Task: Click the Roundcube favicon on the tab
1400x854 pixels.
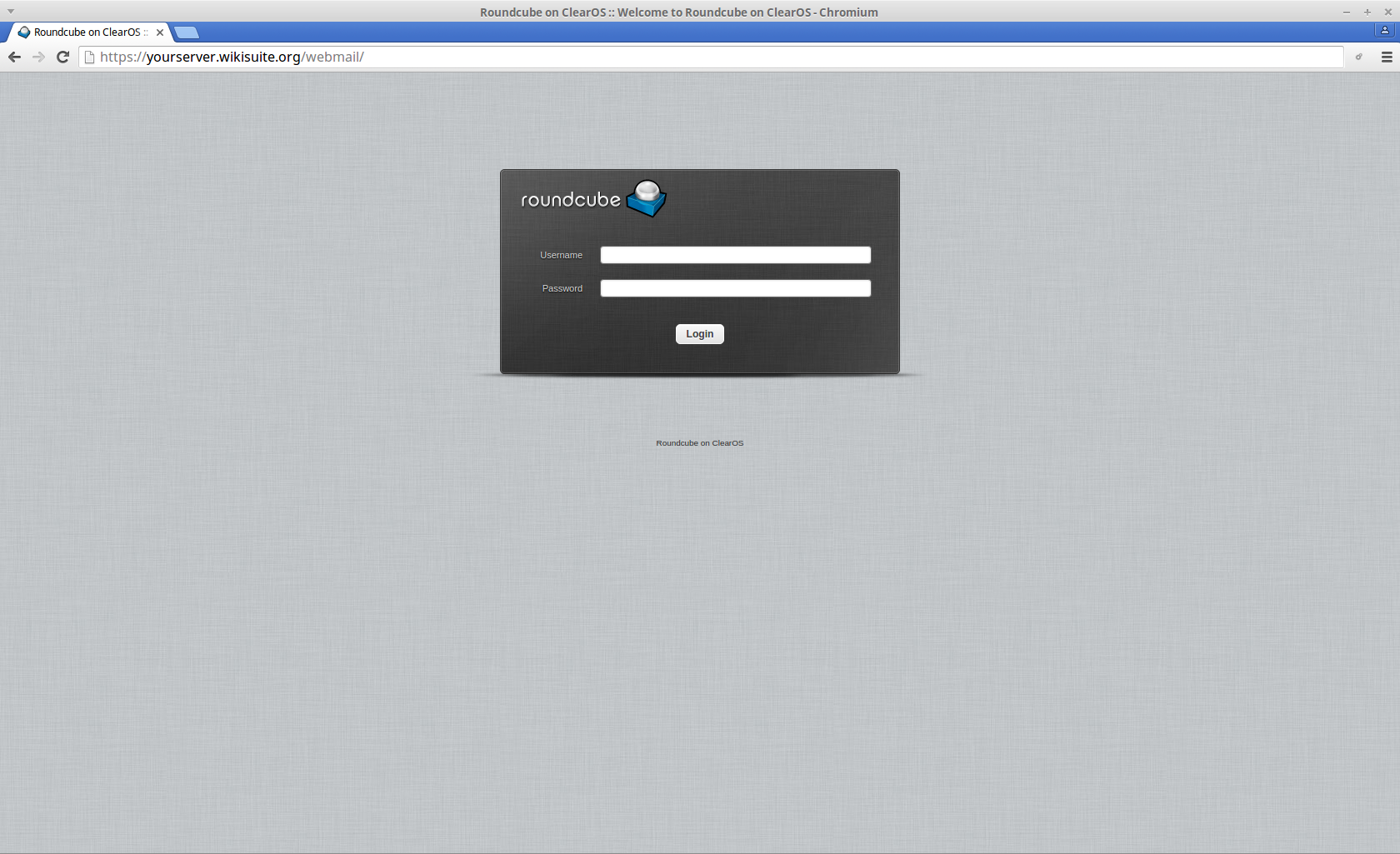Action: tap(24, 32)
